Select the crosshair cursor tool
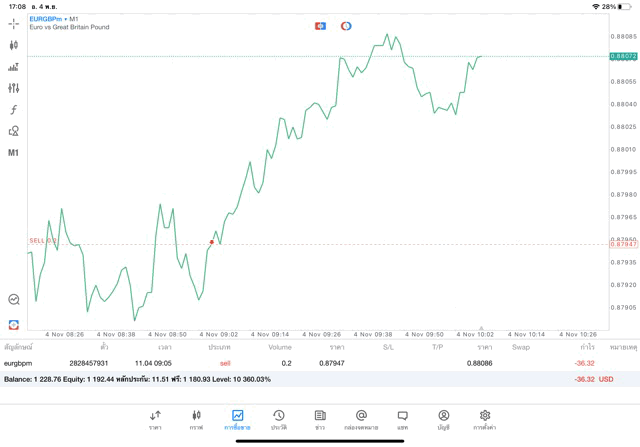 13,22
